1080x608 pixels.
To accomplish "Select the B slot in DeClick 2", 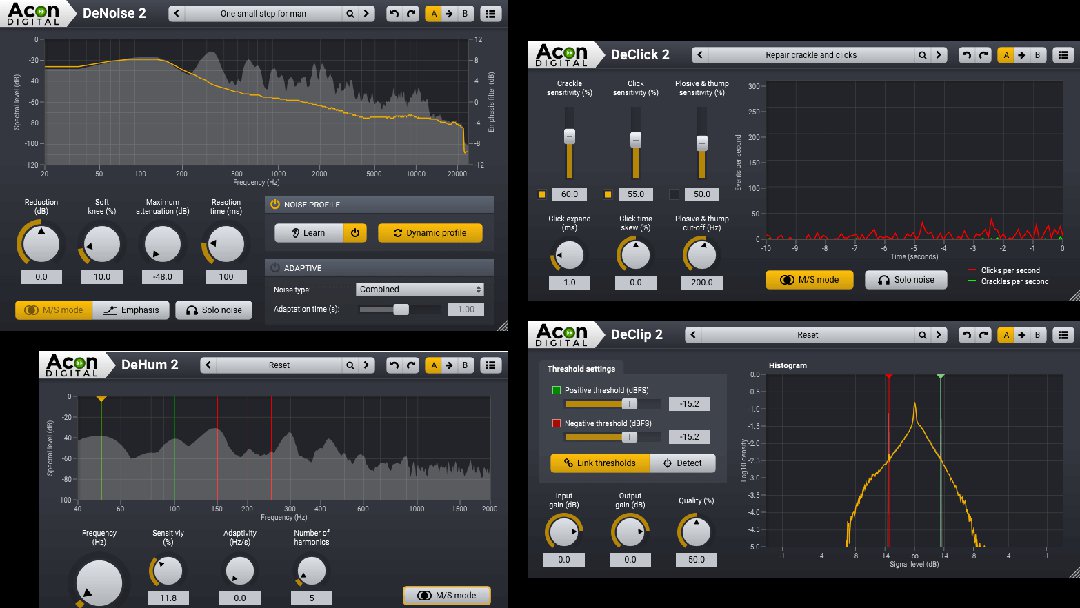I will coord(1038,55).
